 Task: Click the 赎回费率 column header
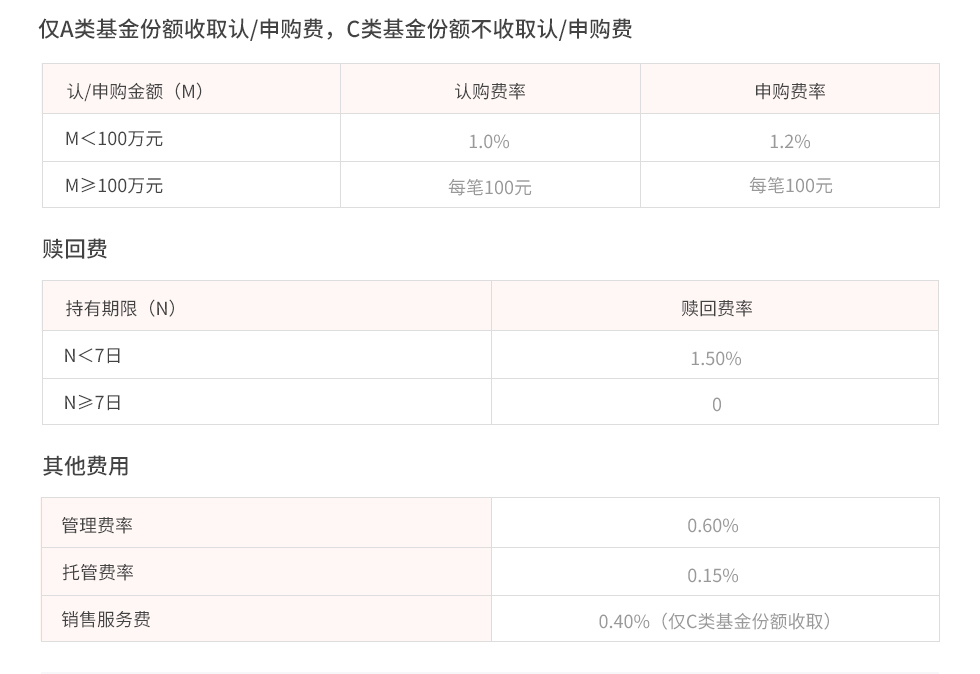pos(716,308)
